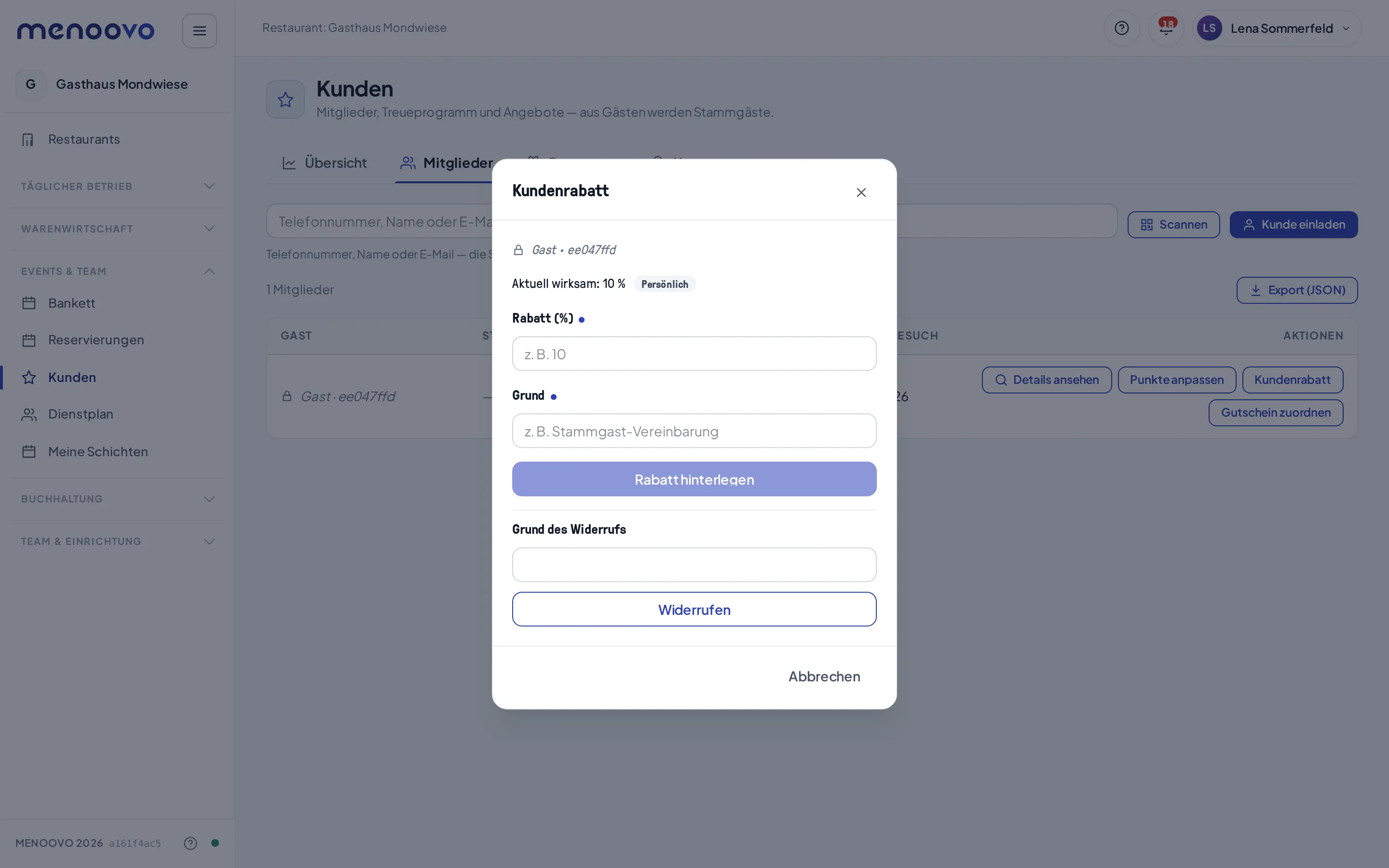Open Meine Schichten in sidebar
Image resolution: width=1389 pixels, height=868 pixels.
coord(117,452)
